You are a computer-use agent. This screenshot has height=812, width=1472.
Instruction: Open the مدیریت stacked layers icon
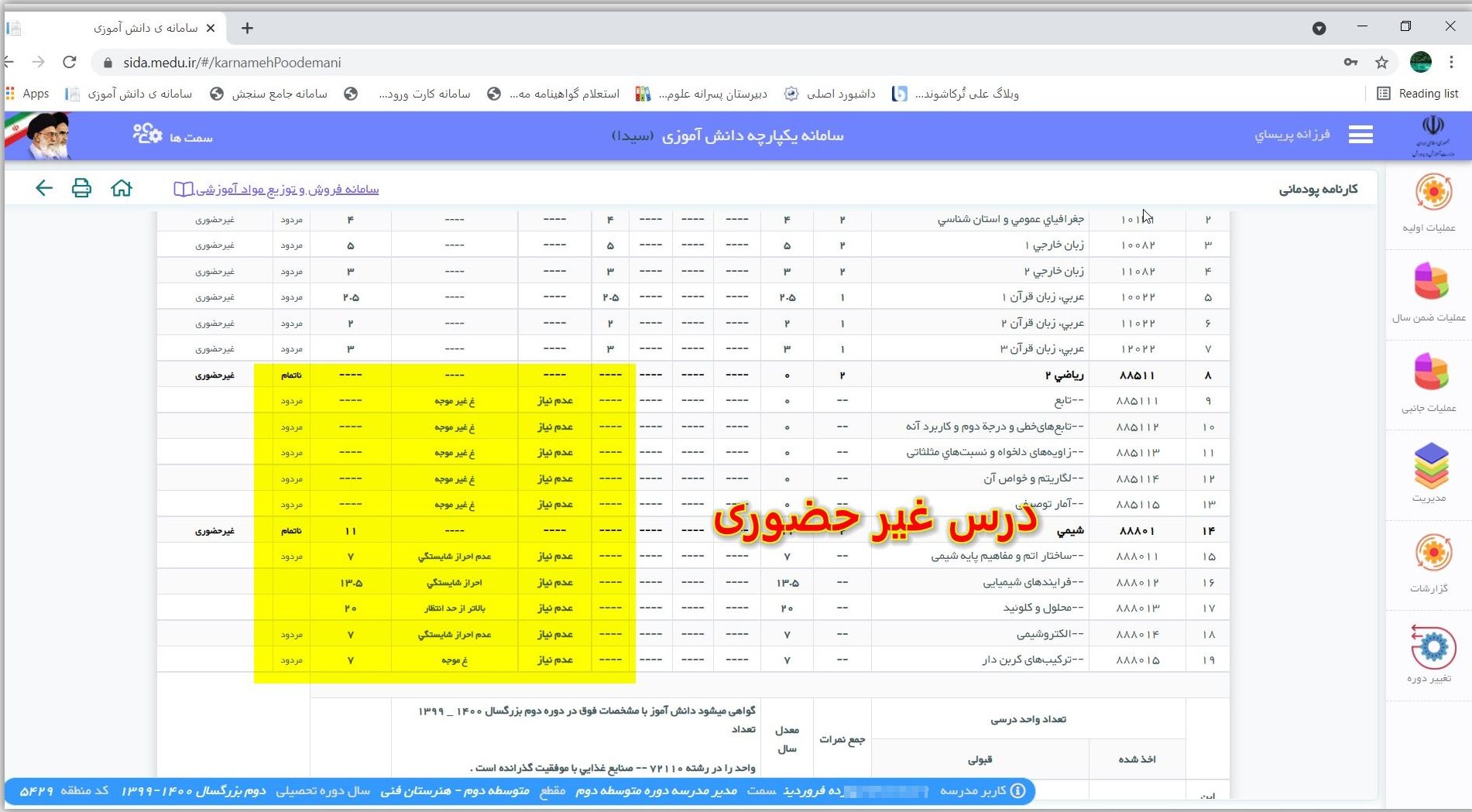(1431, 464)
